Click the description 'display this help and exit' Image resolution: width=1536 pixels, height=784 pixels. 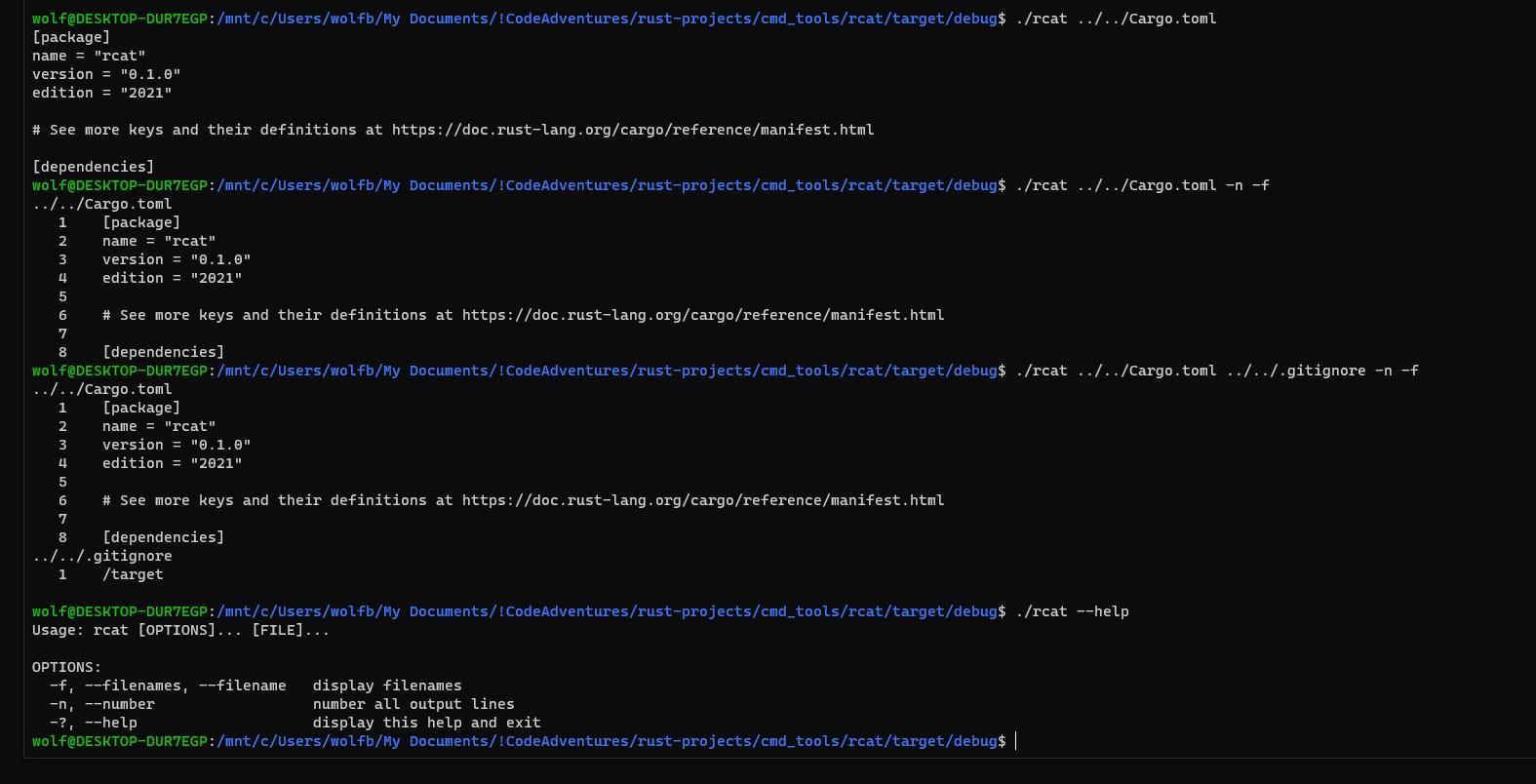(426, 723)
